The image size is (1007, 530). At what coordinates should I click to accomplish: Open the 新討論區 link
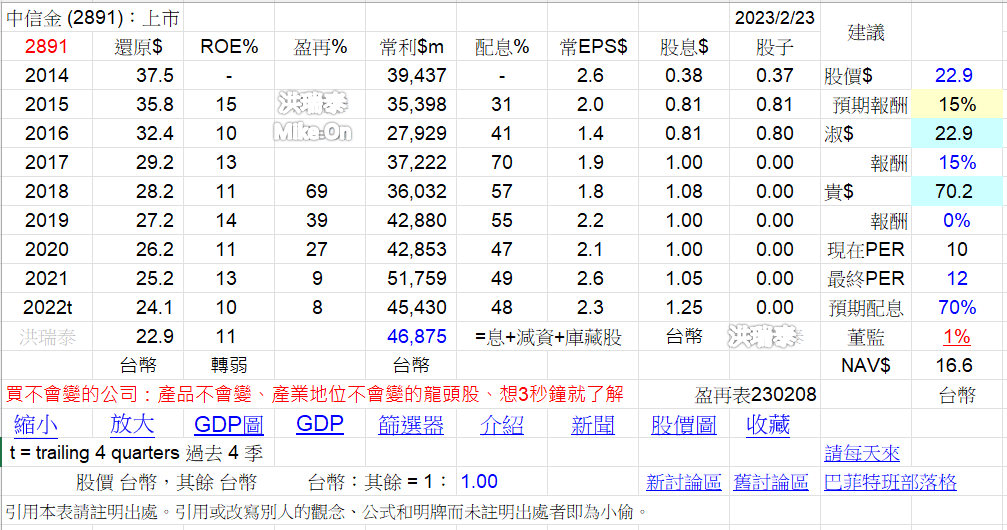click(683, 482)
